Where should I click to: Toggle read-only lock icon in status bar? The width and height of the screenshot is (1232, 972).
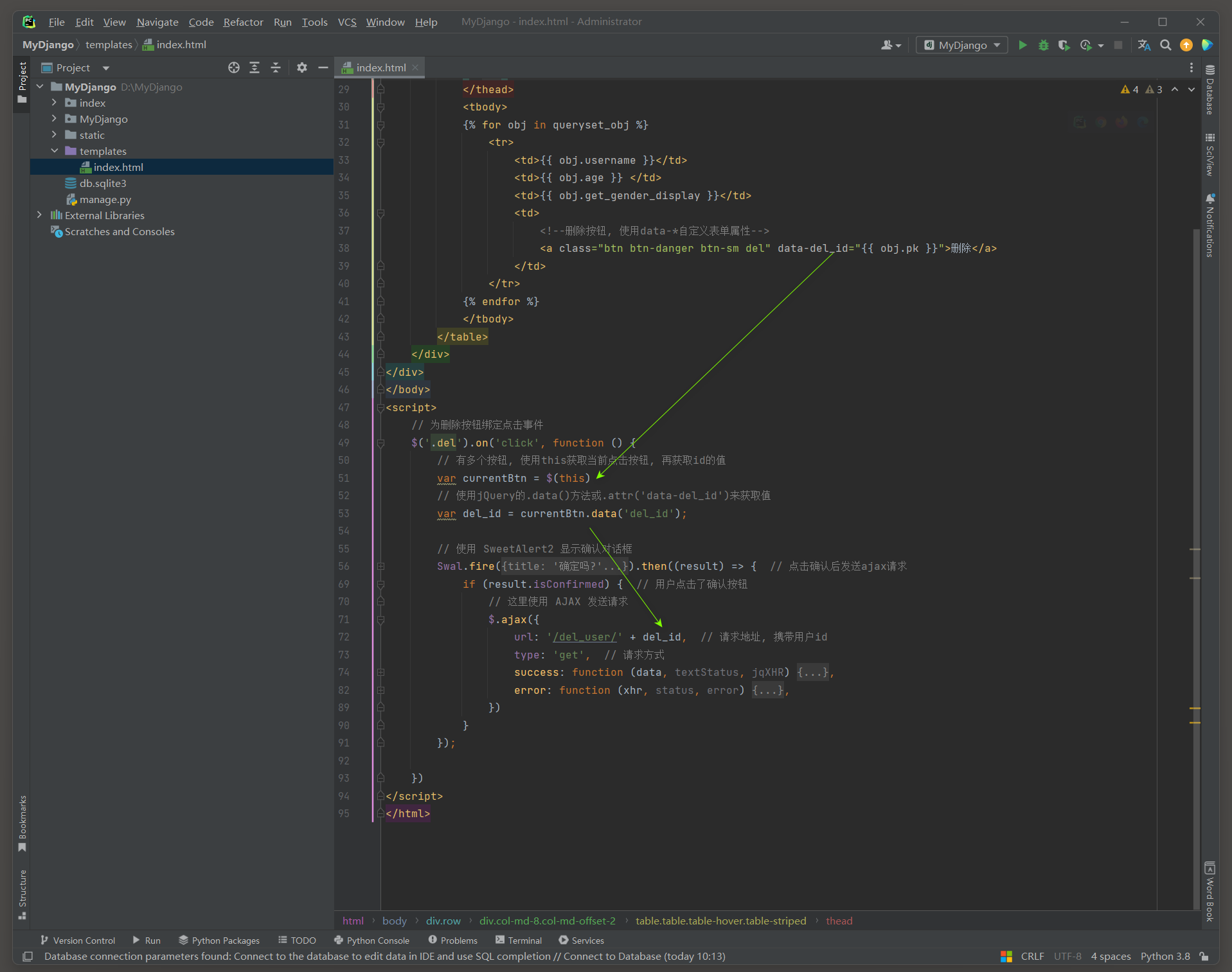pyautogui.click(x=1204, y=957)
